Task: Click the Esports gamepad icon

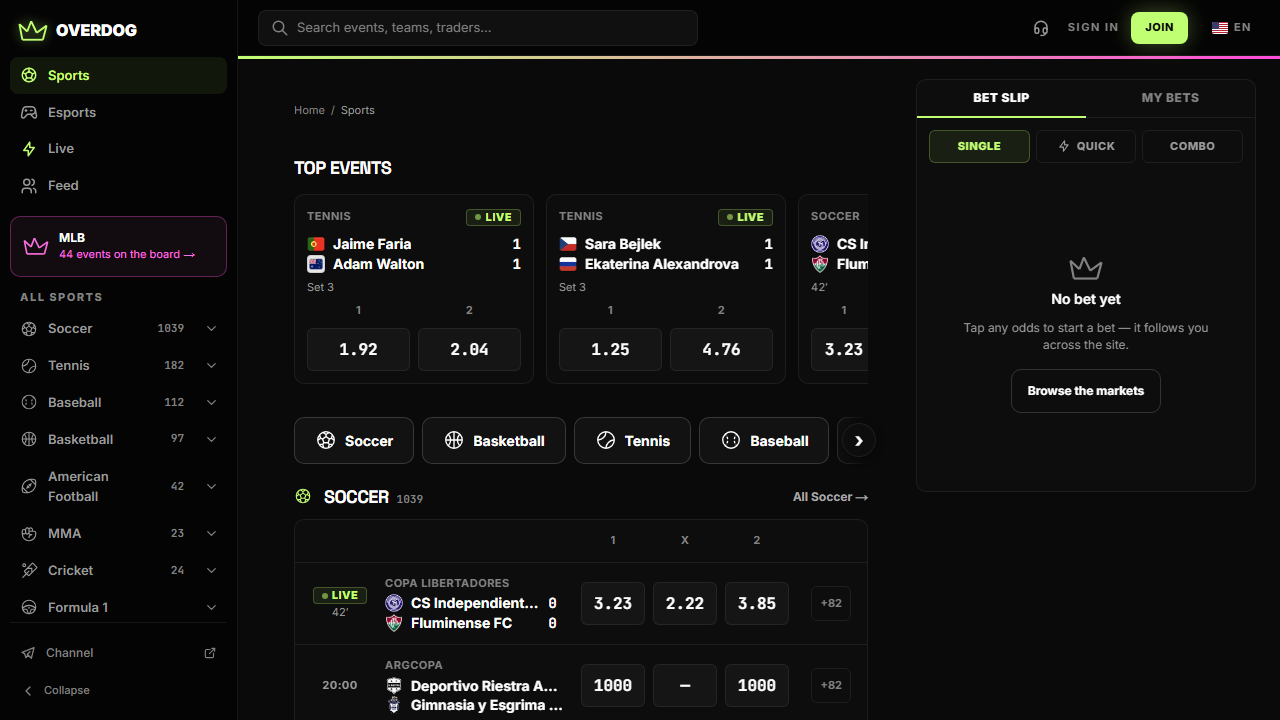Action: (x=29, y=112)
